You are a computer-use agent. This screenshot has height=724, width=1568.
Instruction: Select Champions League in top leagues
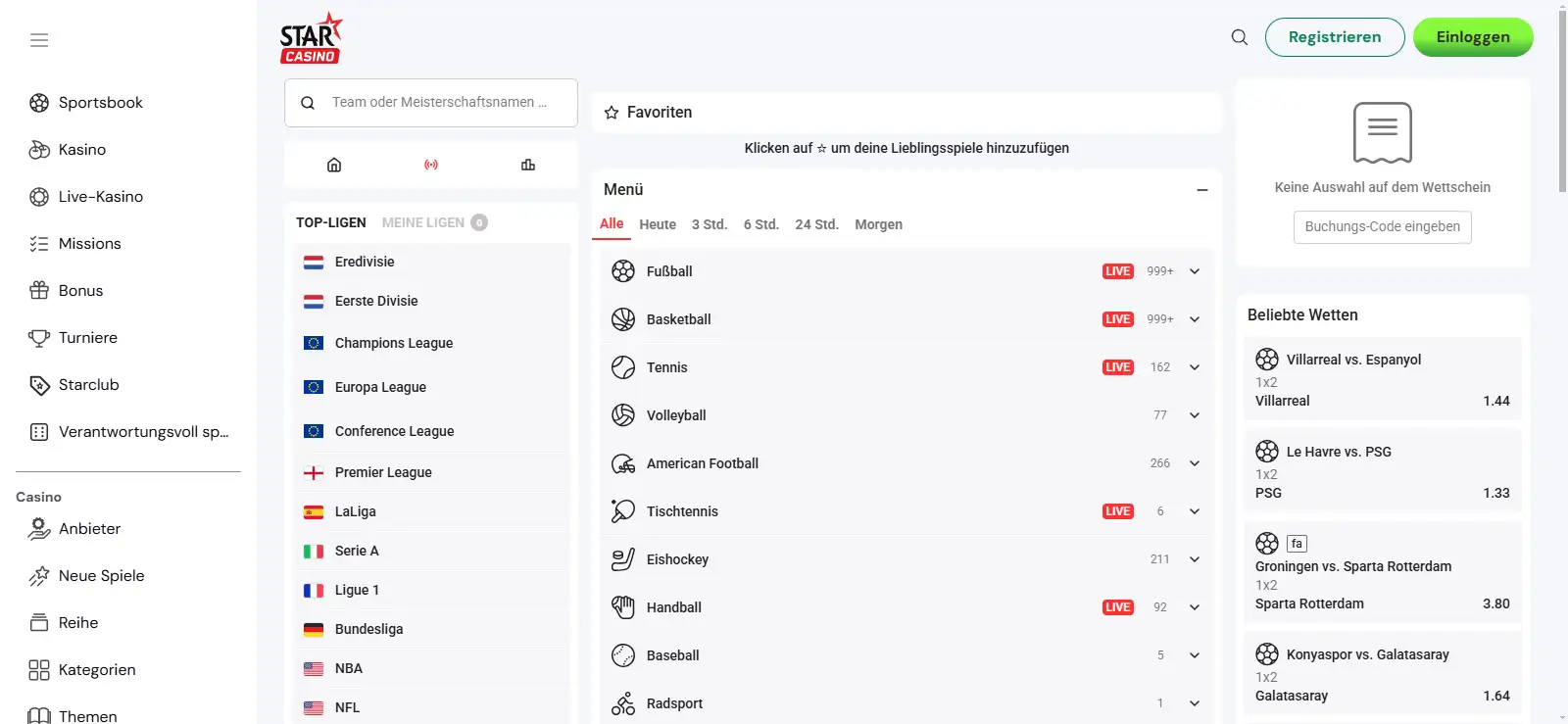[431, 343]
